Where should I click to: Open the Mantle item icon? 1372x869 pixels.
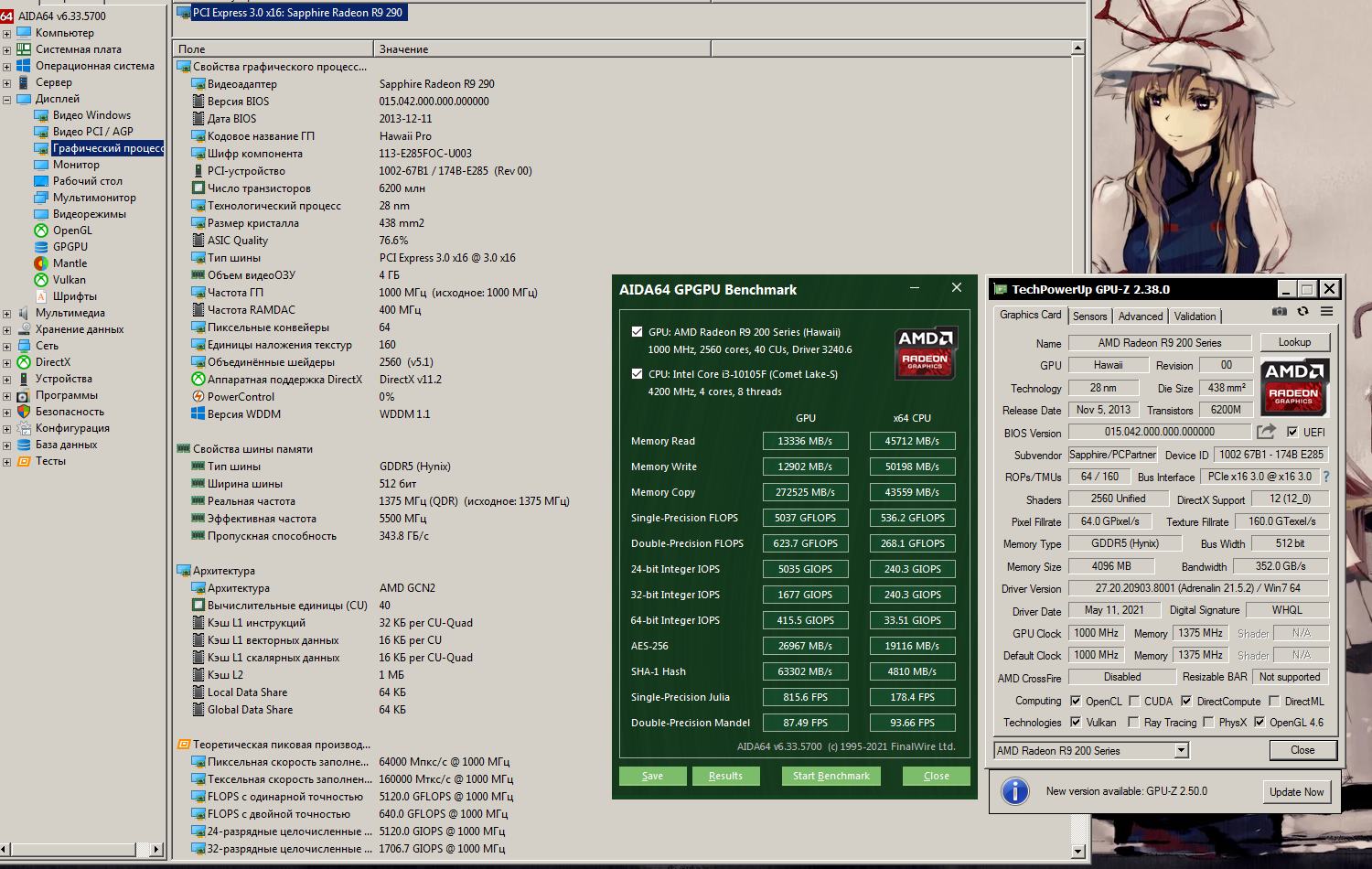point(41,263)
